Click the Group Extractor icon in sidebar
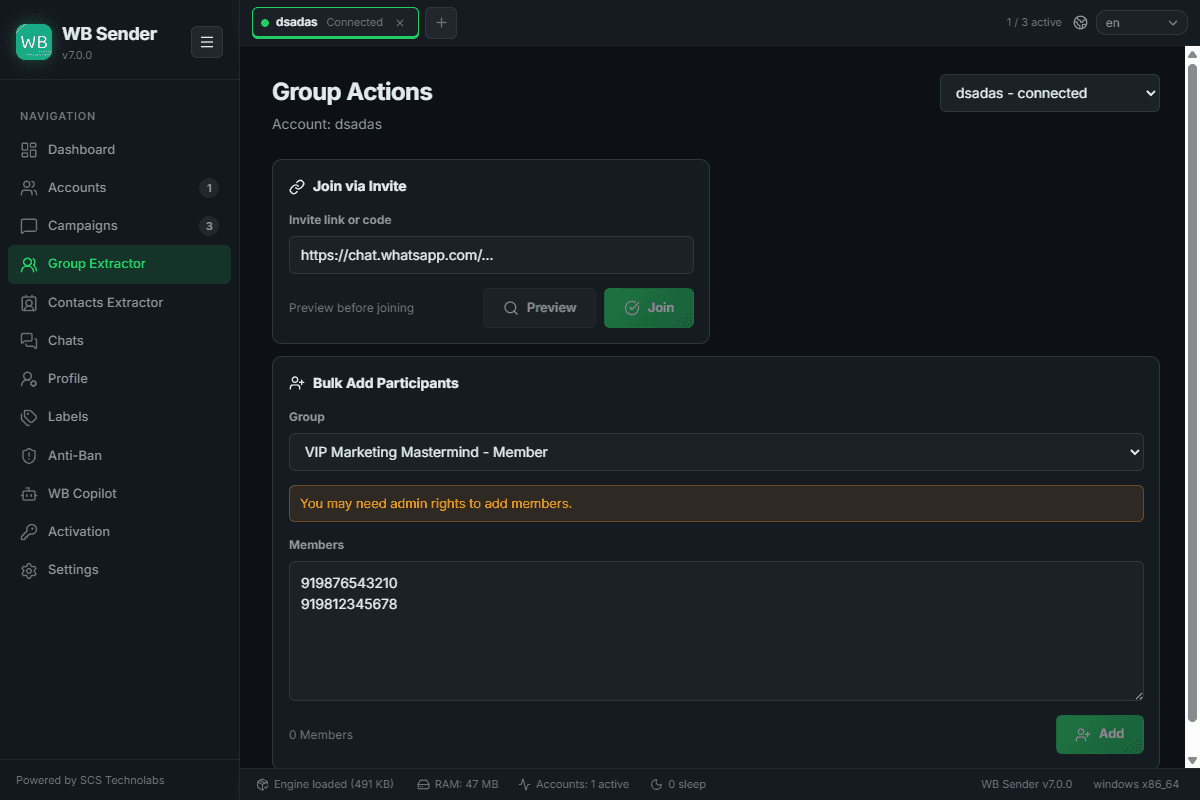 pos(29,264)
